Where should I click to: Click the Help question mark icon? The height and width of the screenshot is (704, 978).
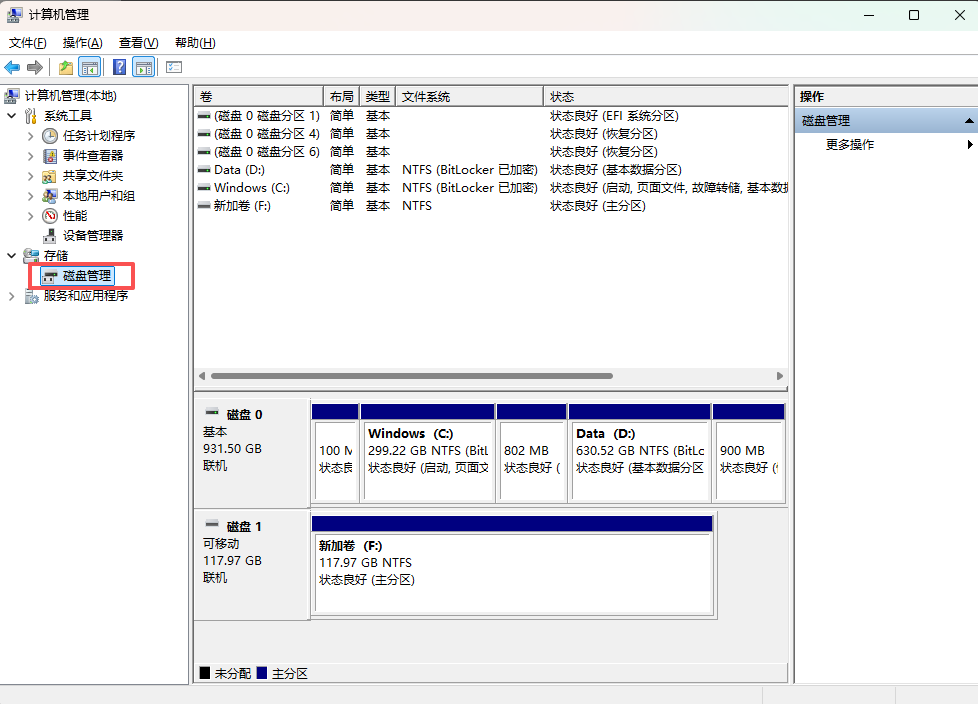click(x=119, y=67)
